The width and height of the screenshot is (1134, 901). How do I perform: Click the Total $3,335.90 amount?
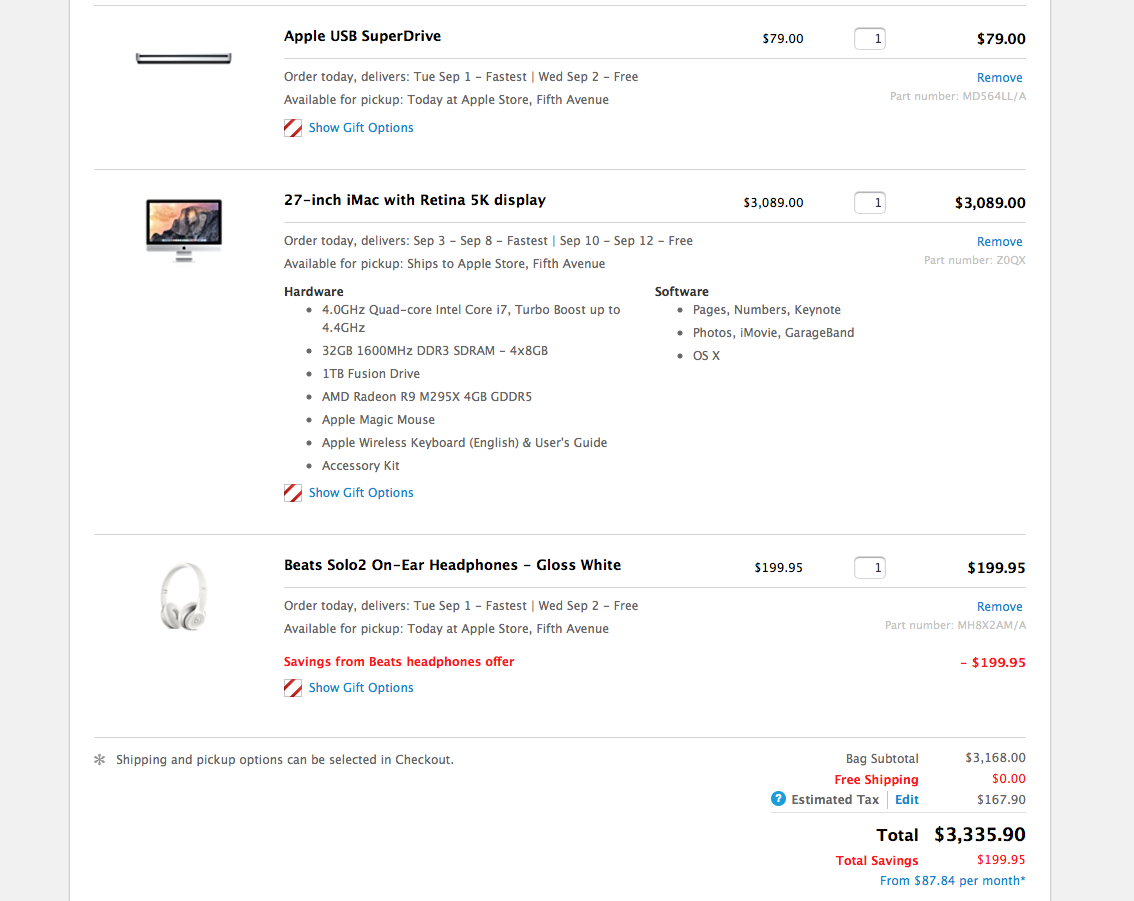click(979, 835)
